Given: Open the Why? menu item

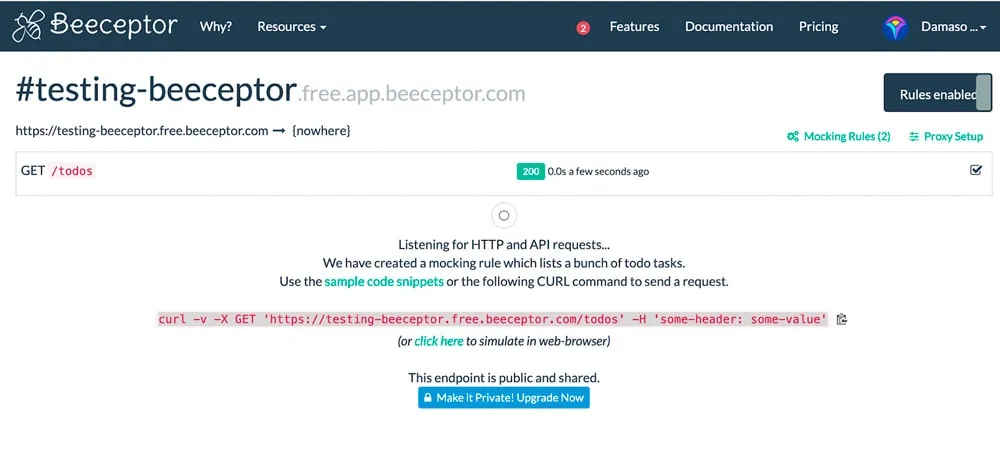Looking at the screenshot, I should coord(216,27).
